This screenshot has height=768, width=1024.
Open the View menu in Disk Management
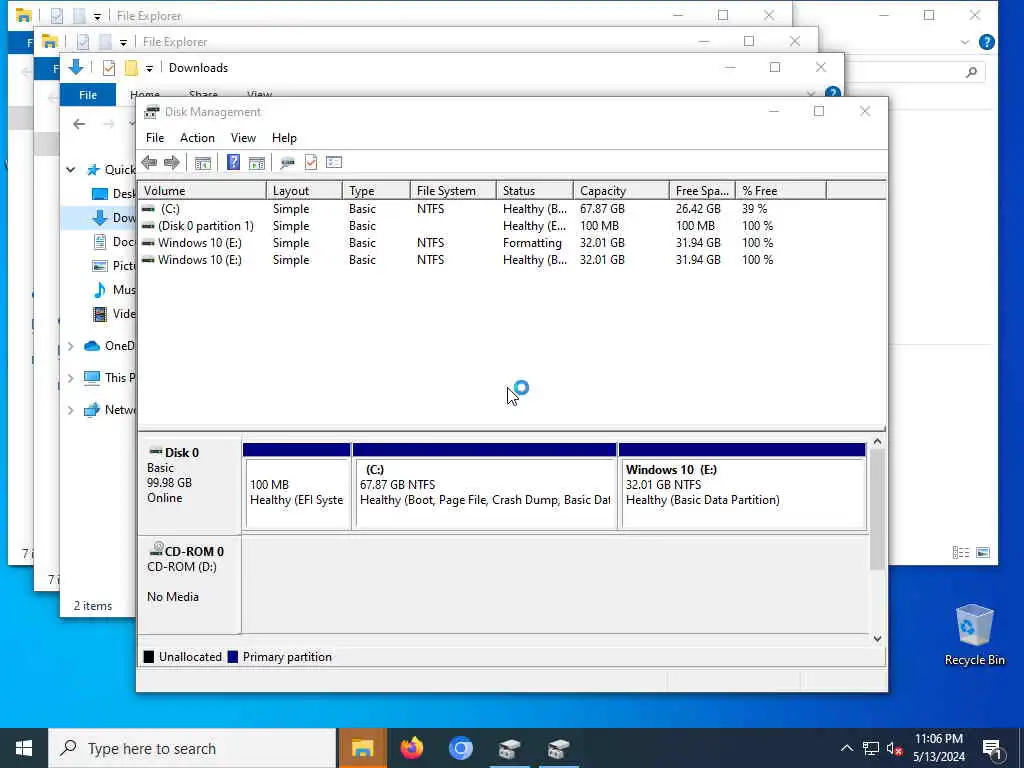coord(243,138)
